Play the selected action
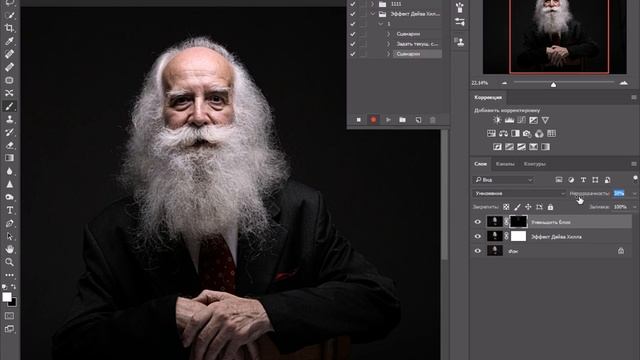This screenshot has height=360, width=640. click(x=388, y=120)
